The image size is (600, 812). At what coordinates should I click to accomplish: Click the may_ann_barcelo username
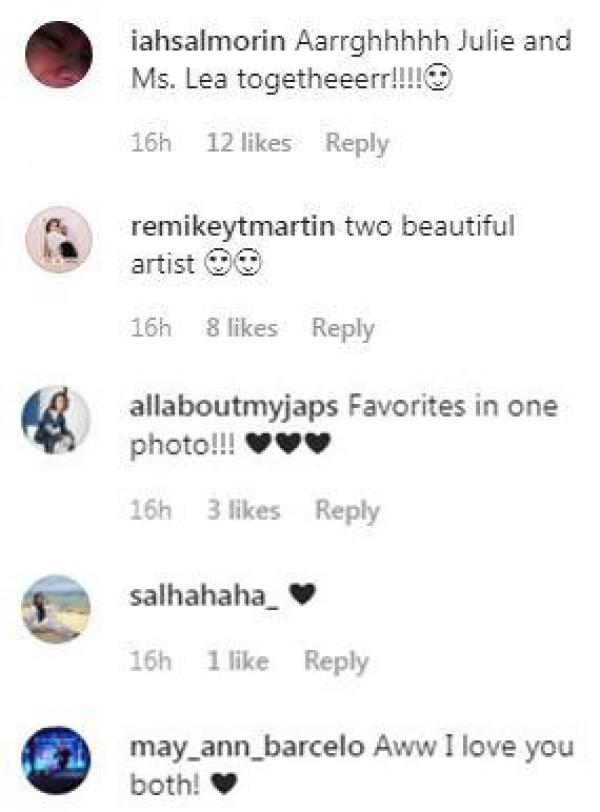[x=247, y=747]
